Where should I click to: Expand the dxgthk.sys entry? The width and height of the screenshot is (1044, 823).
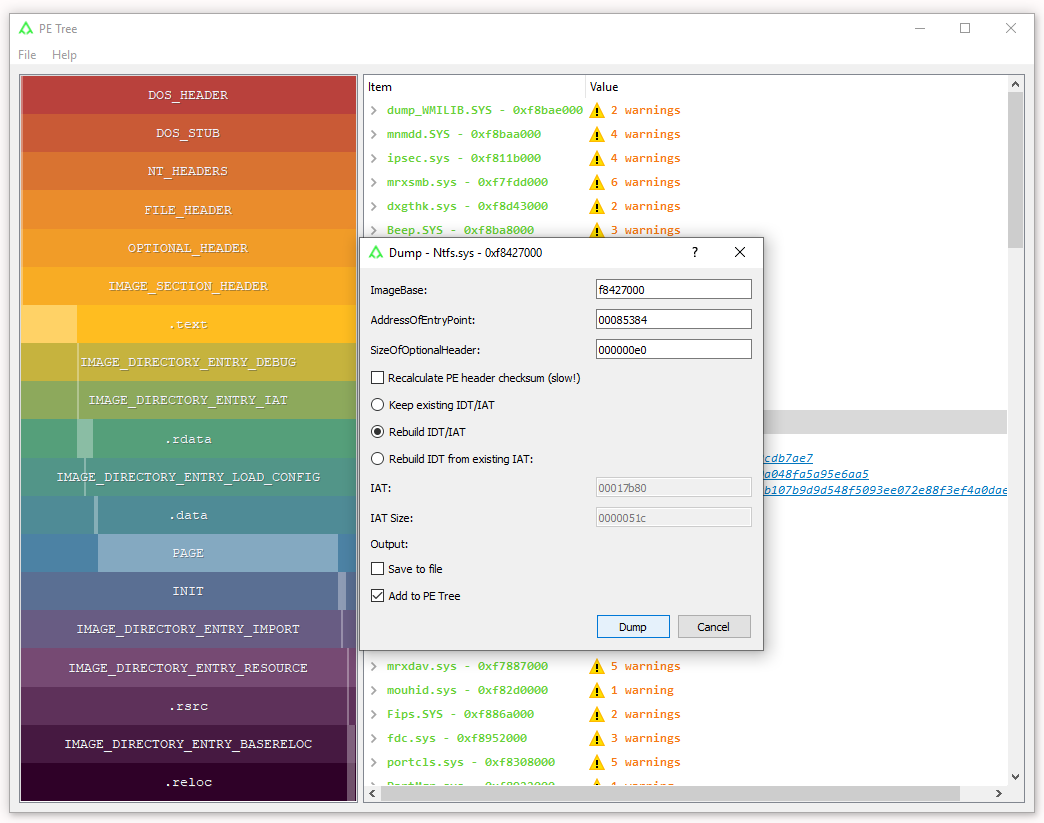pyautogui.click(x=374, y=206)
